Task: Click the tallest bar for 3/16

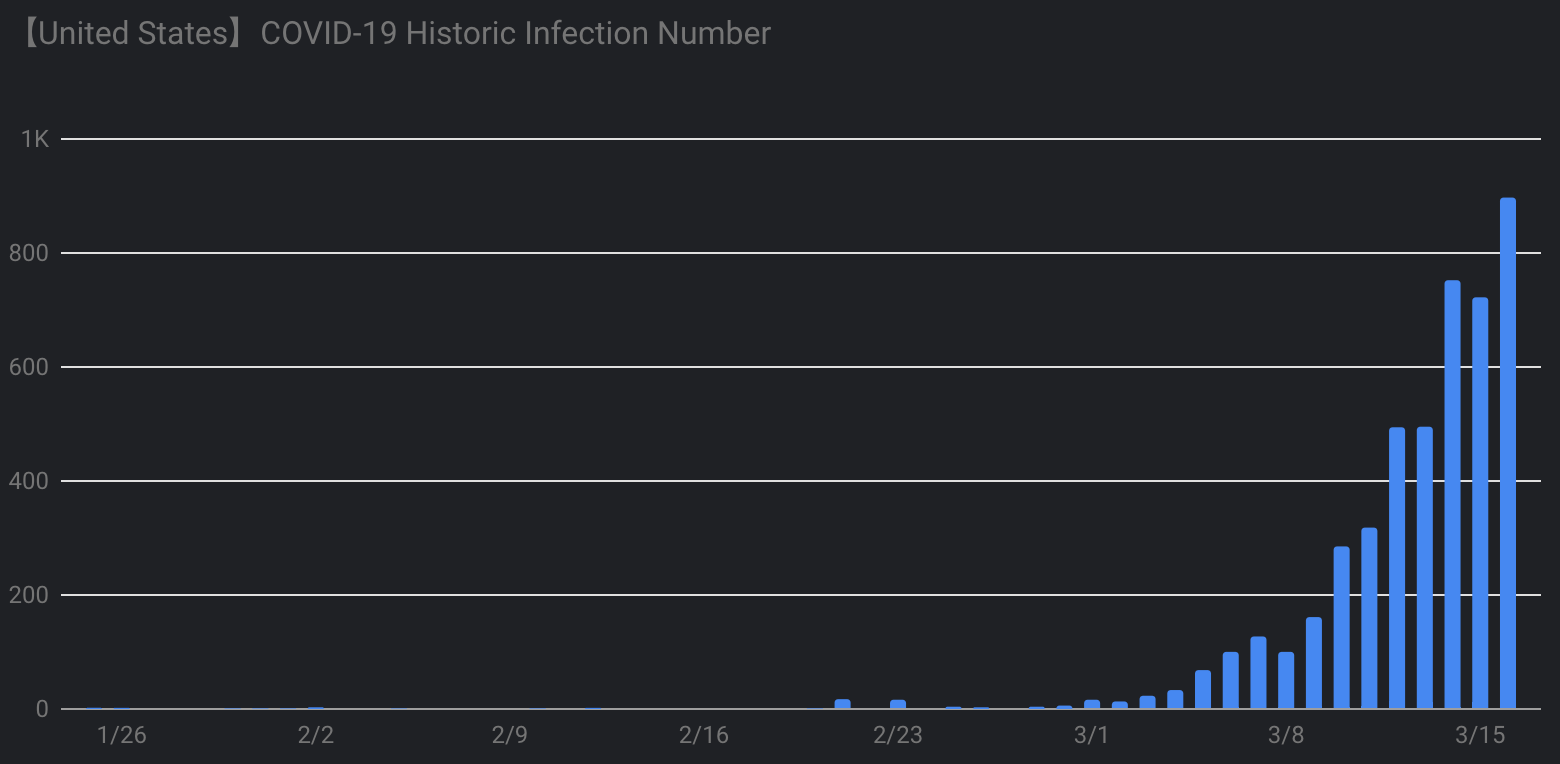Action: click(x=1508, y=453)
